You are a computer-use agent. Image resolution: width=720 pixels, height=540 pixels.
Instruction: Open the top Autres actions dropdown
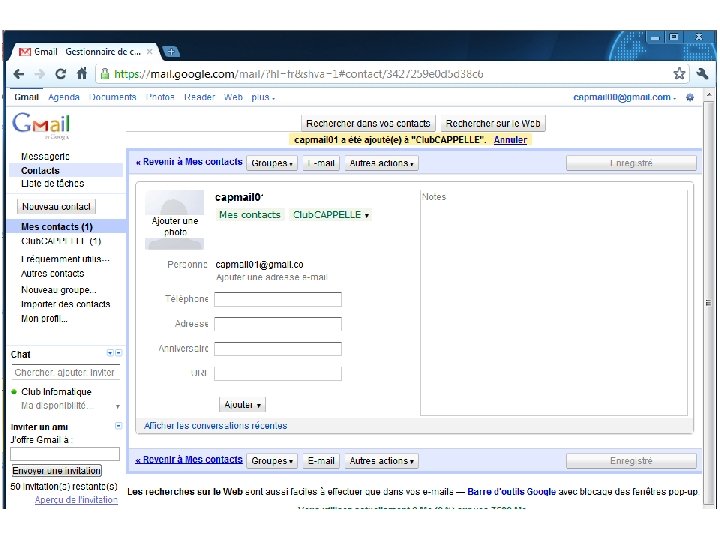coord(381,163)
